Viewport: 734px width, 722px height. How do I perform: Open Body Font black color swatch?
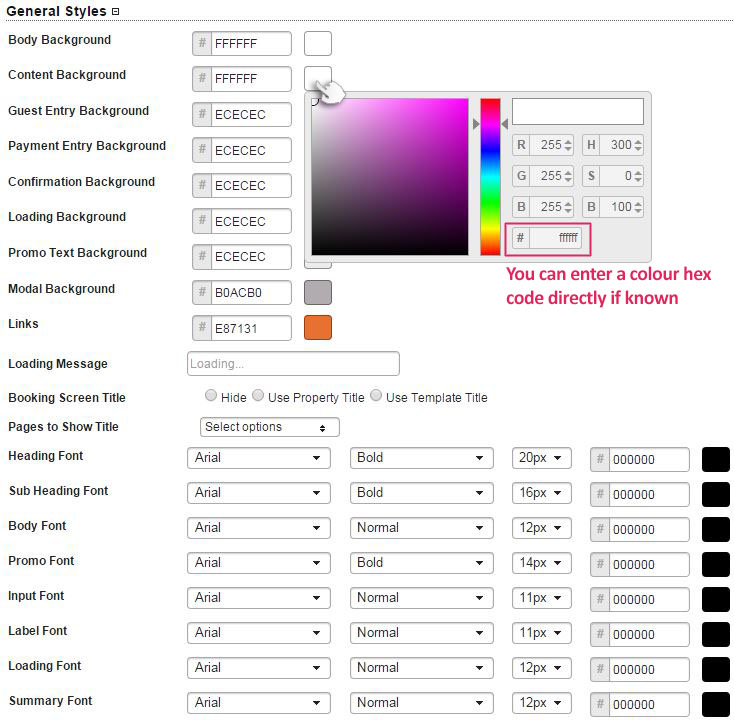(x=716, y=529)
